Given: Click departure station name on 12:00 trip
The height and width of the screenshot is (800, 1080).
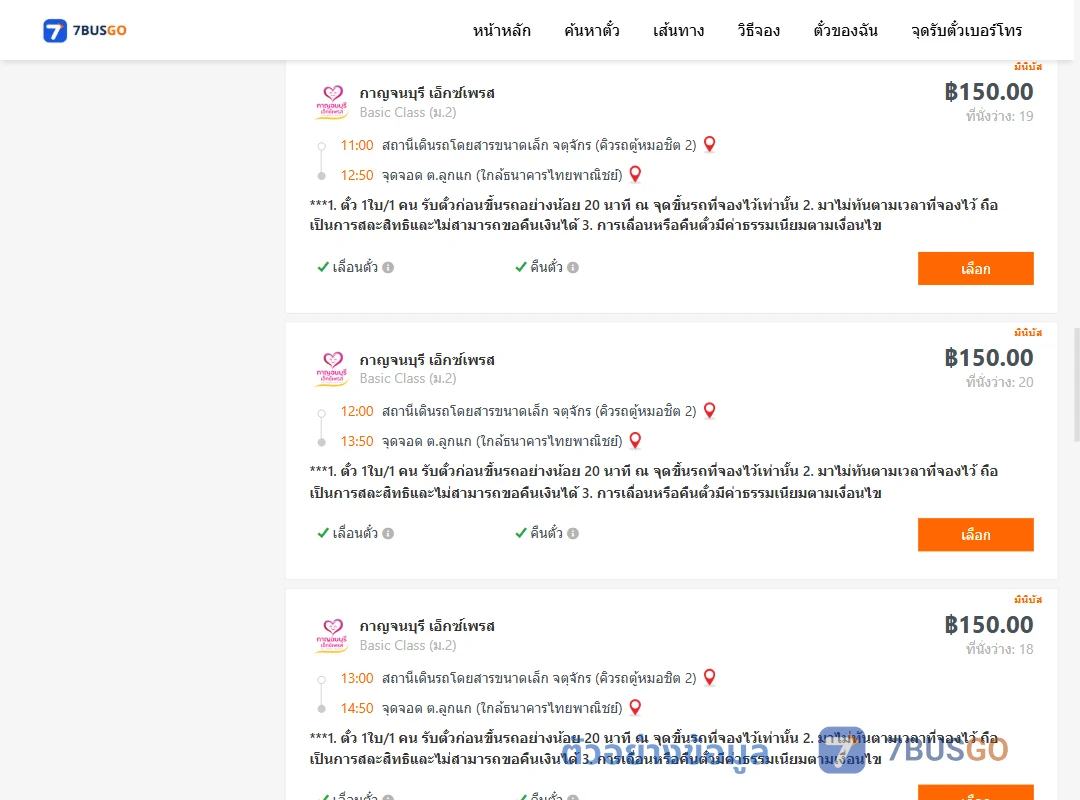Looking at the screenshot, I should (x=539, y=411).
